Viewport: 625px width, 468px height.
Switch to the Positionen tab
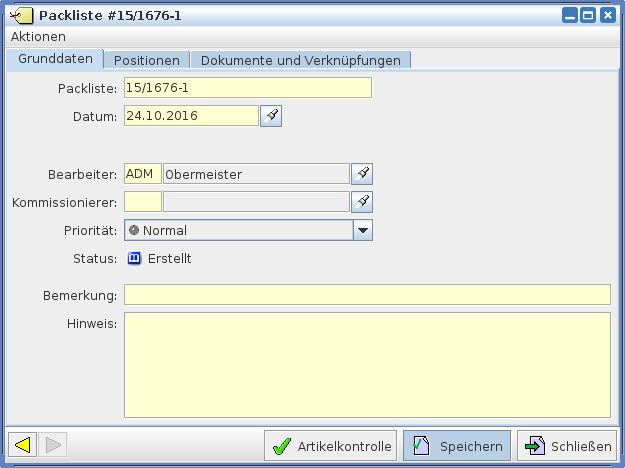(146, 60)
